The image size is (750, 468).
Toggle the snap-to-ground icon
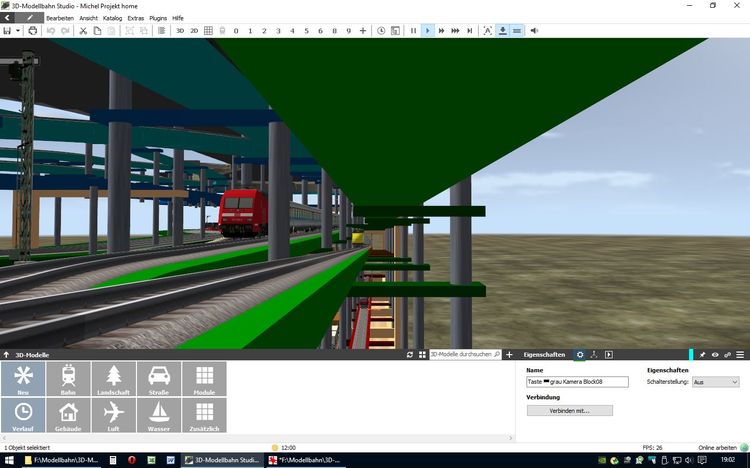pyautogui.click(x=503, y=31)
